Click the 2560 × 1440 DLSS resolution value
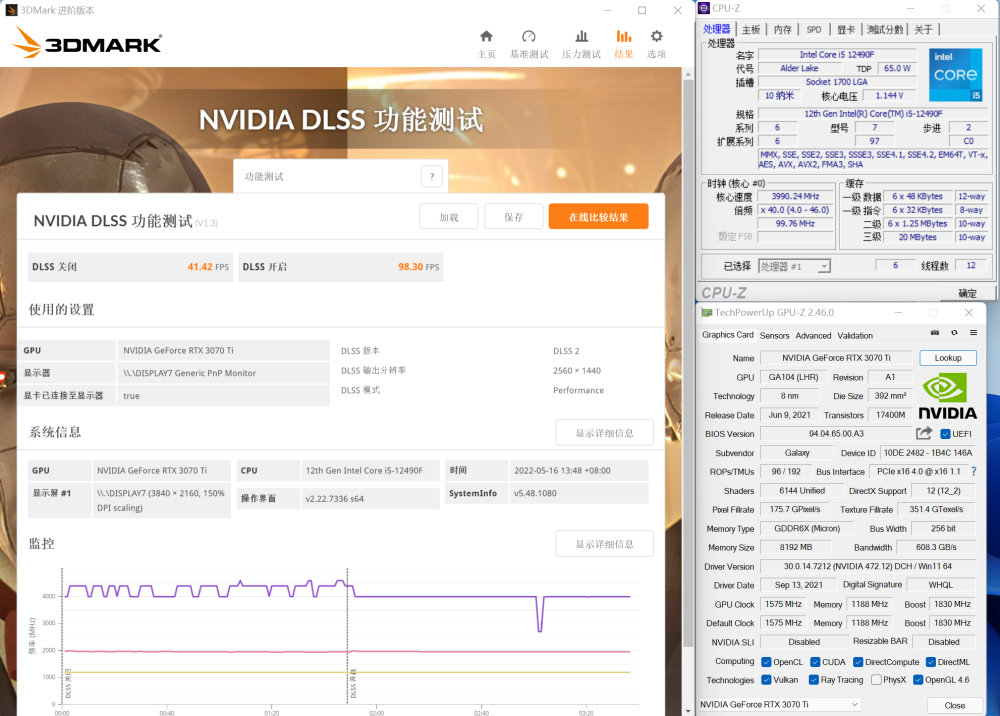 (x=577, y=370)
